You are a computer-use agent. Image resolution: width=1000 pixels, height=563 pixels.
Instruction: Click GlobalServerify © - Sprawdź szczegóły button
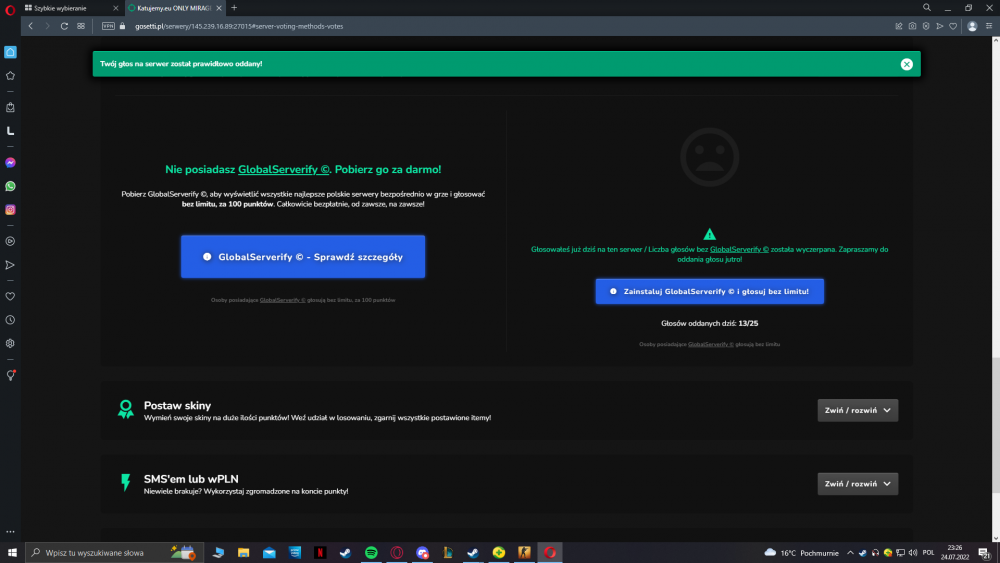303,256
